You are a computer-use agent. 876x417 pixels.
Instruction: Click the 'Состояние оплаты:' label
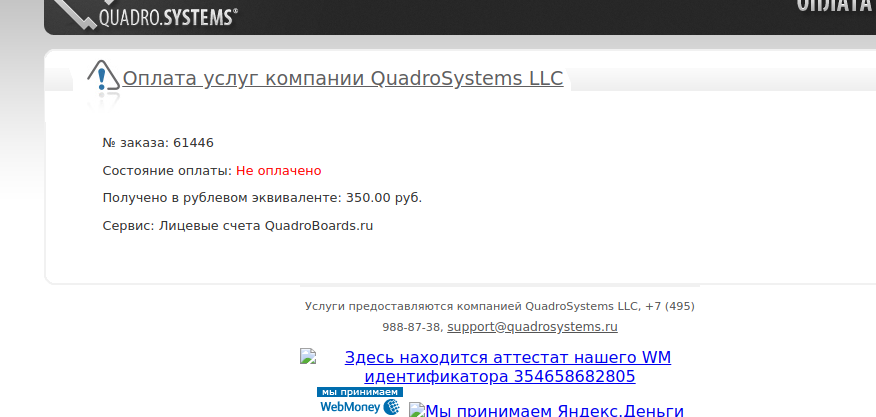167,170
